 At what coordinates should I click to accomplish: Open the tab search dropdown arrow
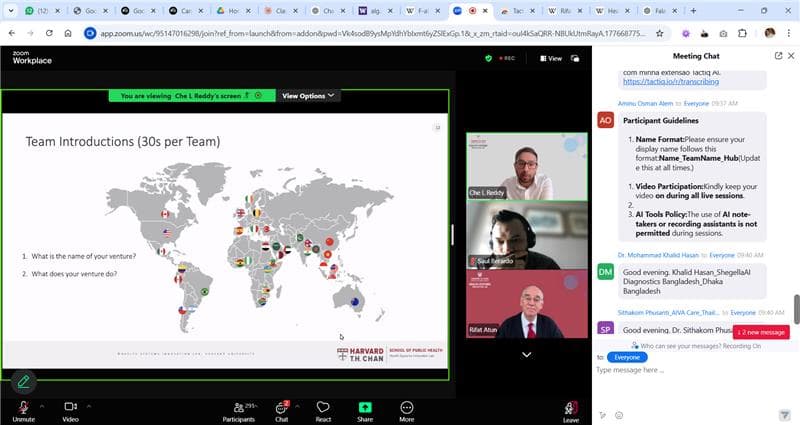click(11, 11)
